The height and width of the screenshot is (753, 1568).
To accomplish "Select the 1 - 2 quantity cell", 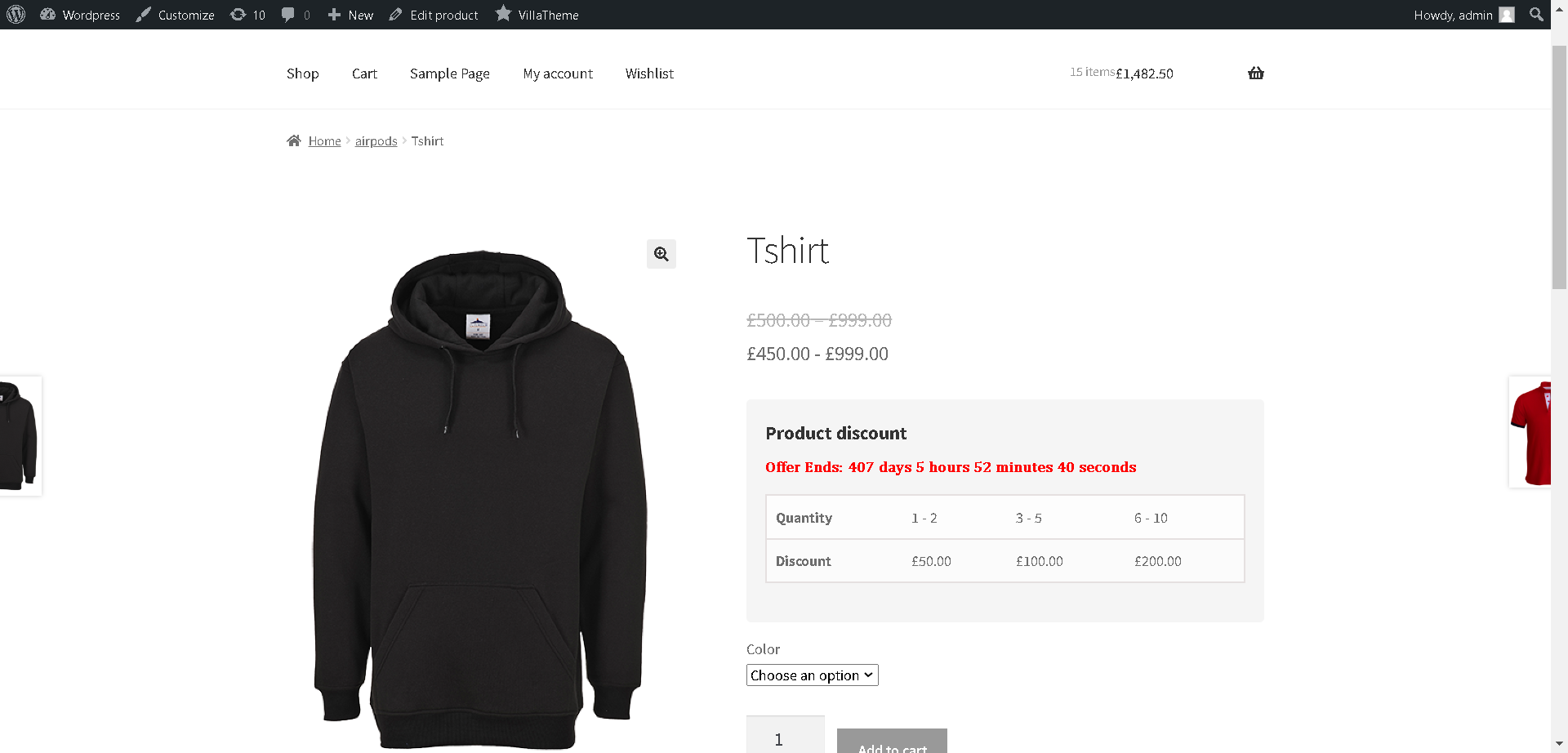I will [924, 518].
